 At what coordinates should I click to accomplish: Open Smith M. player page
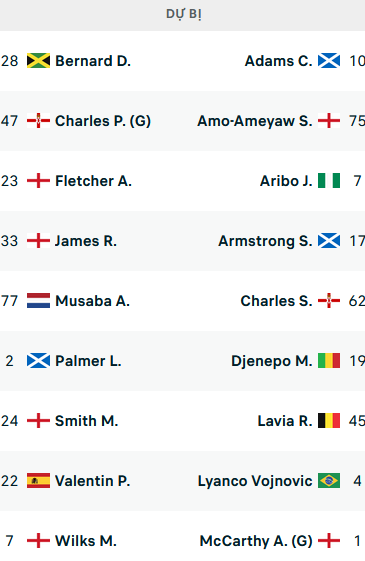pos(87,421)
